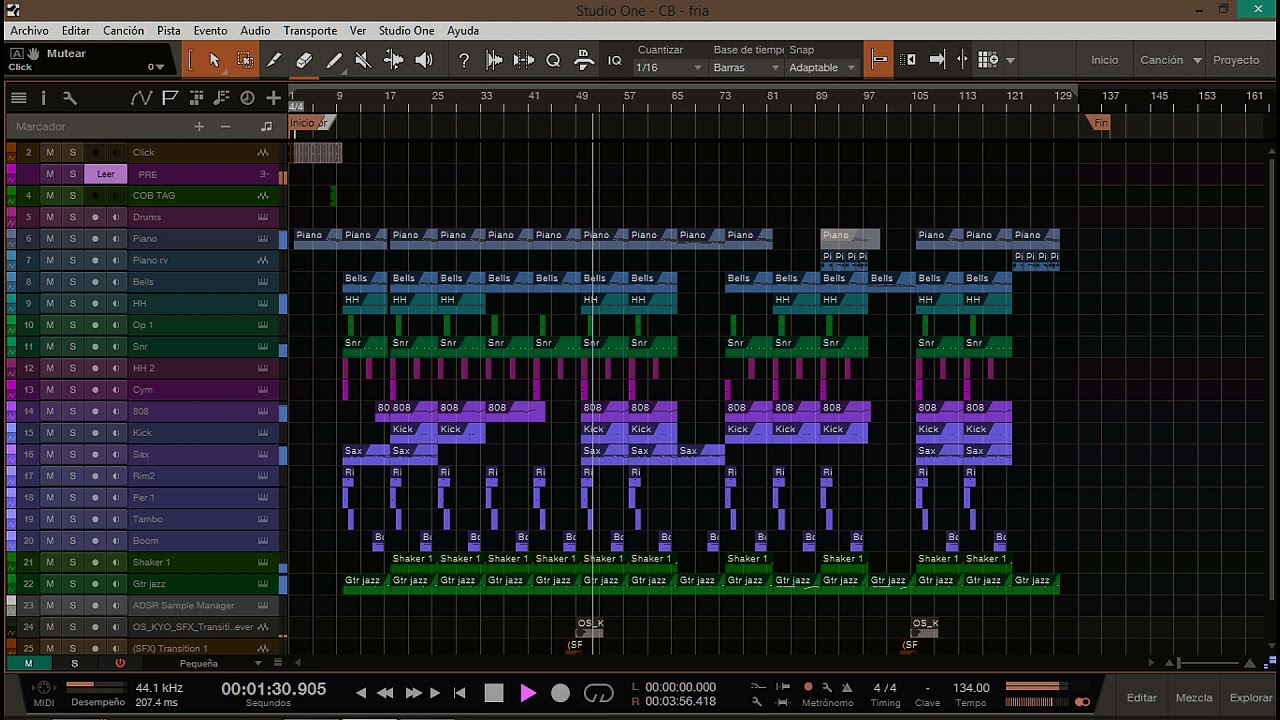The image size is (1280, 720).
Task: Solo the Kick track
Action: (x=72, y=433)
